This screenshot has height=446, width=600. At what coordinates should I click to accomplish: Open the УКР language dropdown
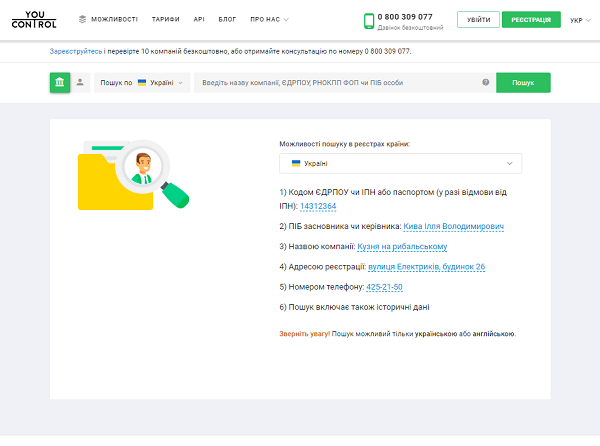point(580,20)
